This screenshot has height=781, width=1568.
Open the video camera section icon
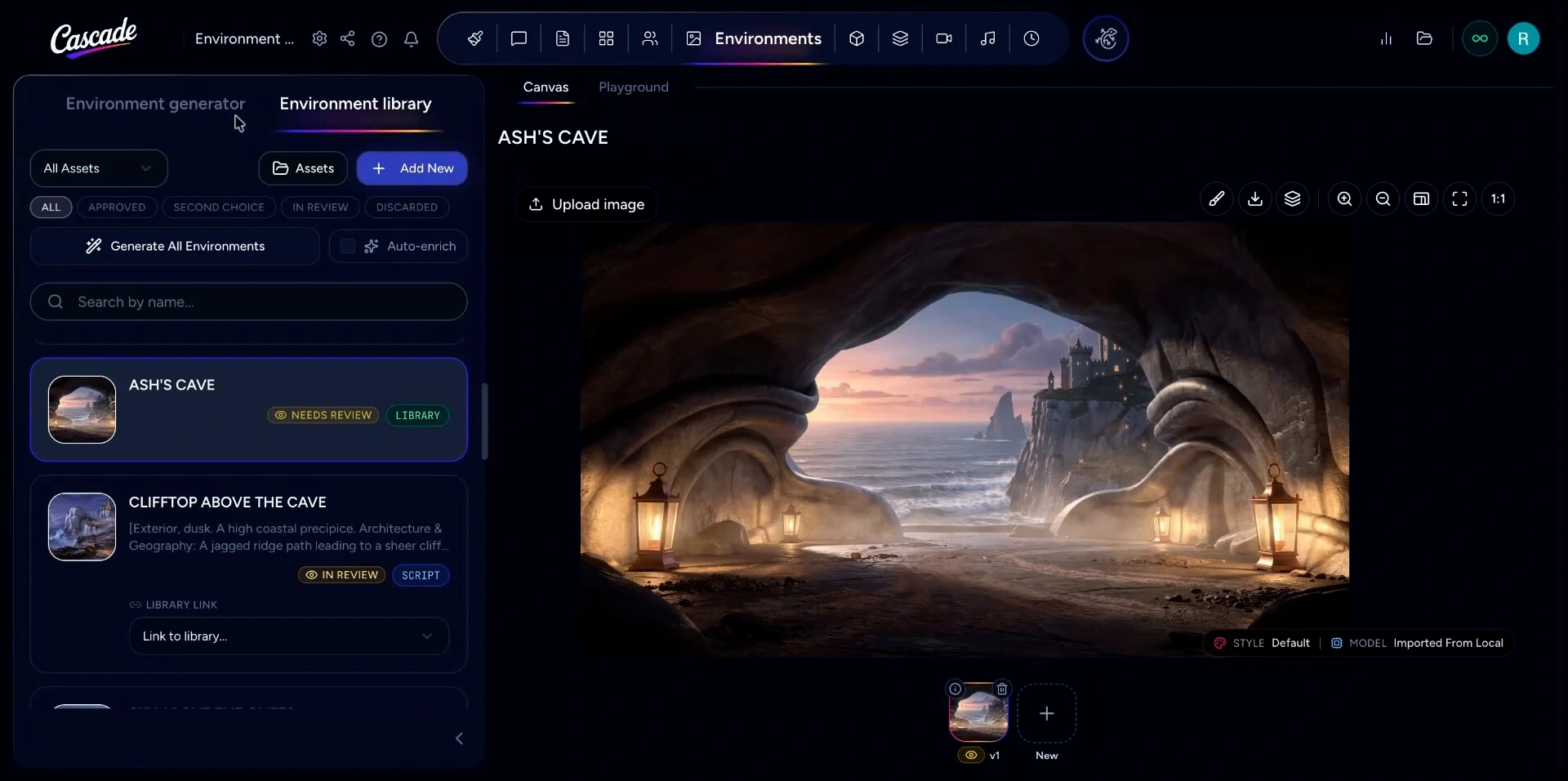coord(944,38)
